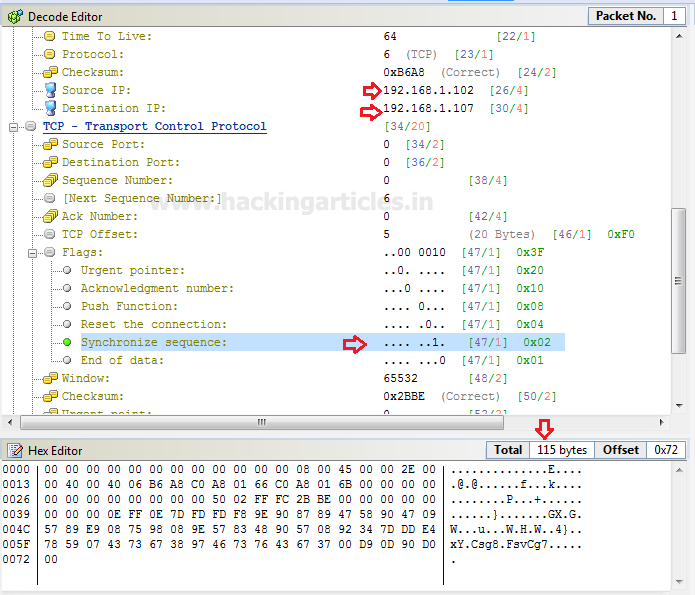Select the Window: row label
The height and width of the screenshot is (595, 695).
[86, 378]
